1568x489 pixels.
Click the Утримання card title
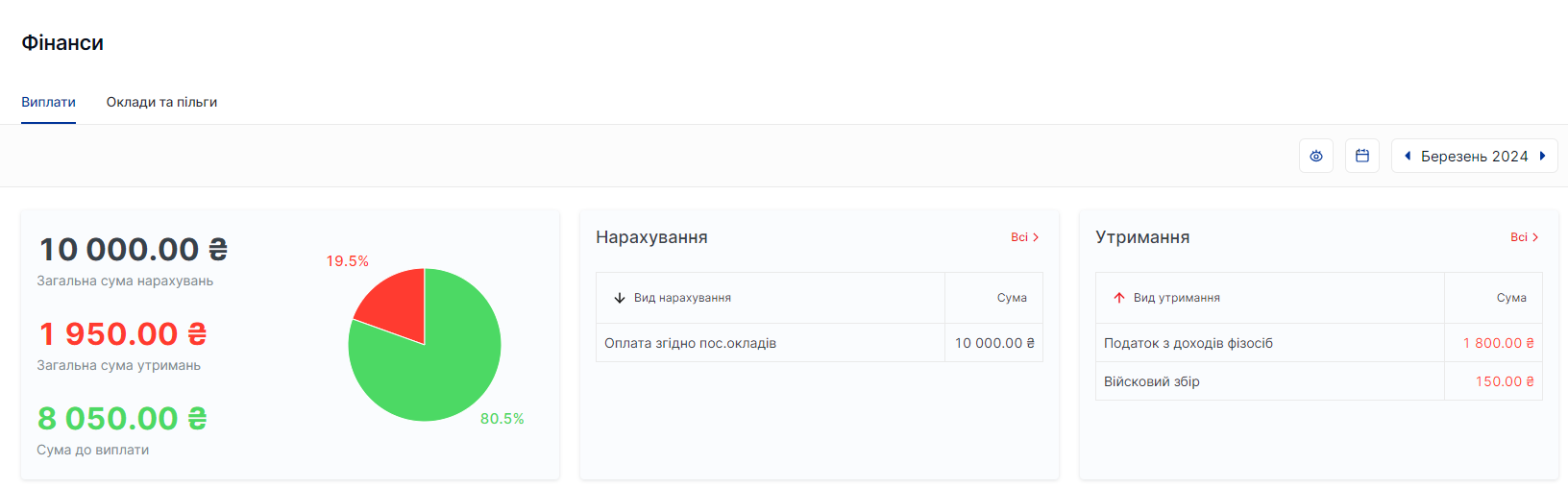point(1142,237)
